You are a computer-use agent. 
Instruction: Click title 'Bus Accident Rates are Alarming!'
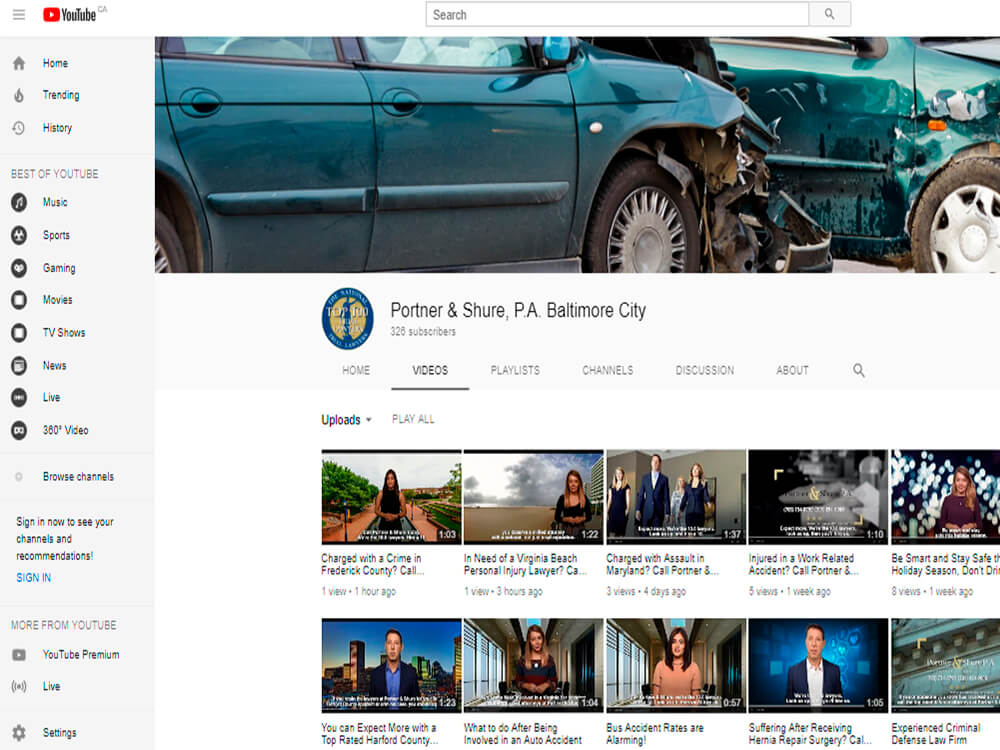[x=655, y=733]
